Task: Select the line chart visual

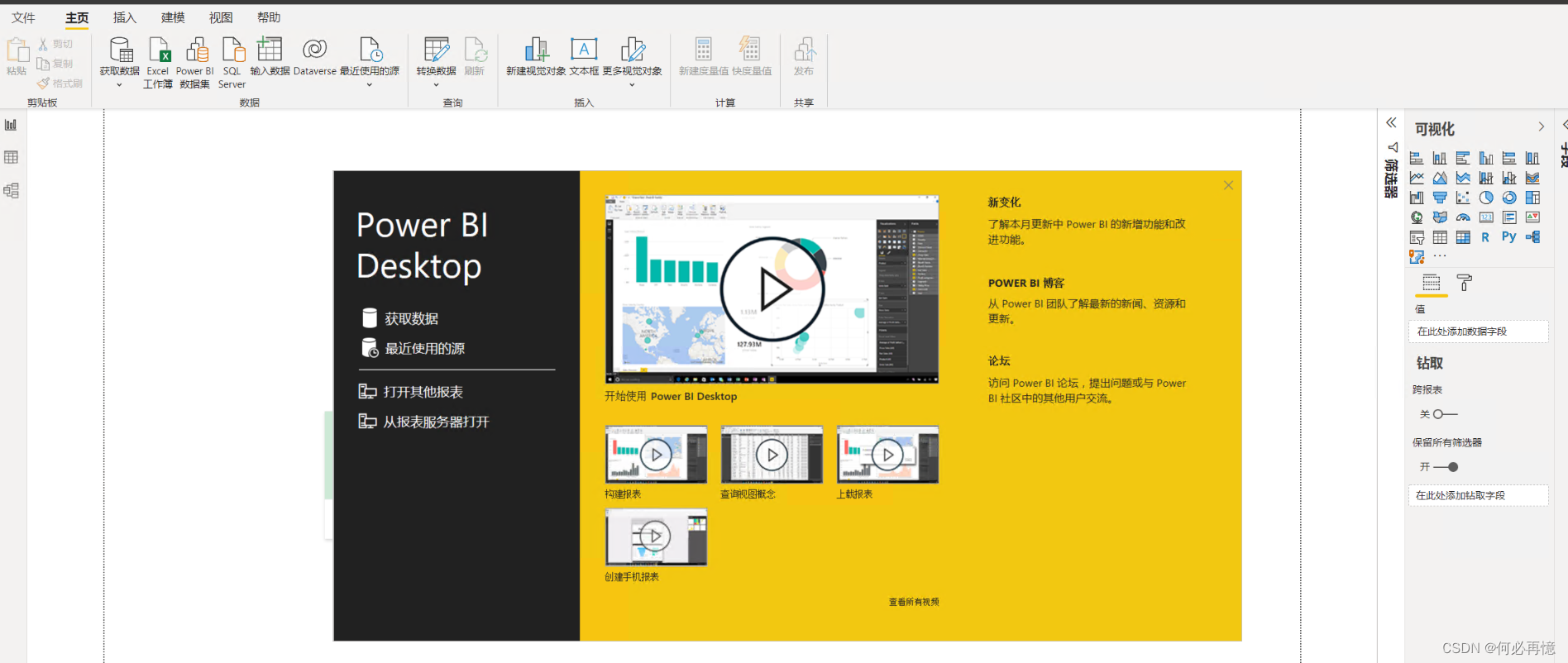Action: [1417, 178]
